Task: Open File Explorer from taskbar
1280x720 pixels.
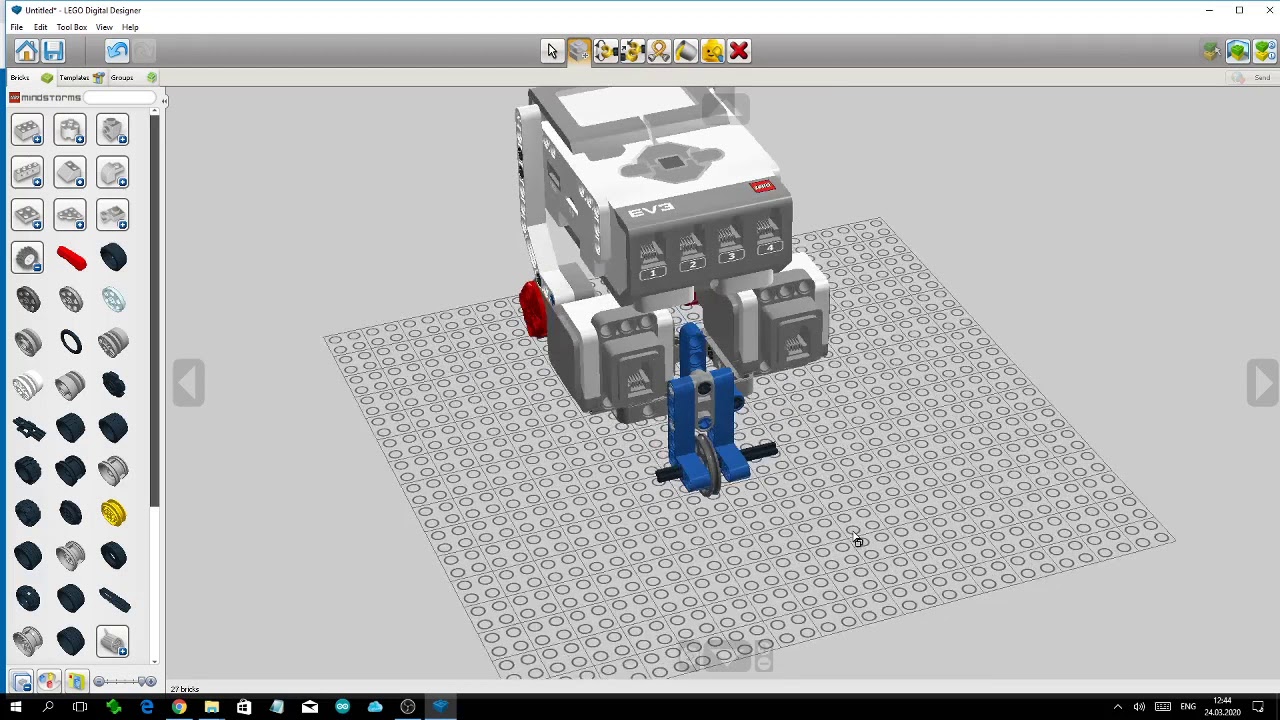Action: [x=212, y=708]
